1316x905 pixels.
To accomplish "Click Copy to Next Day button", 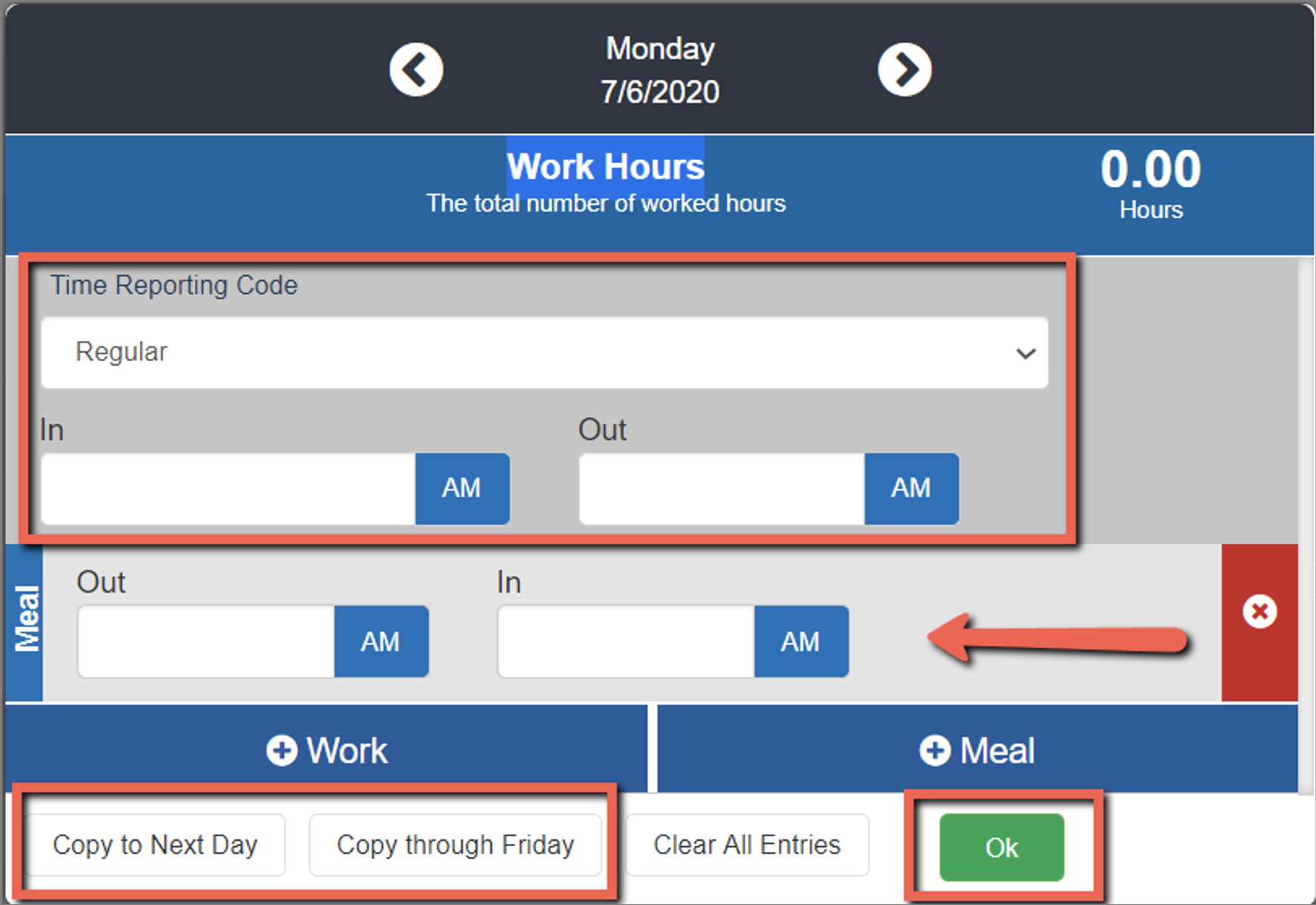I will coord(156,845).
